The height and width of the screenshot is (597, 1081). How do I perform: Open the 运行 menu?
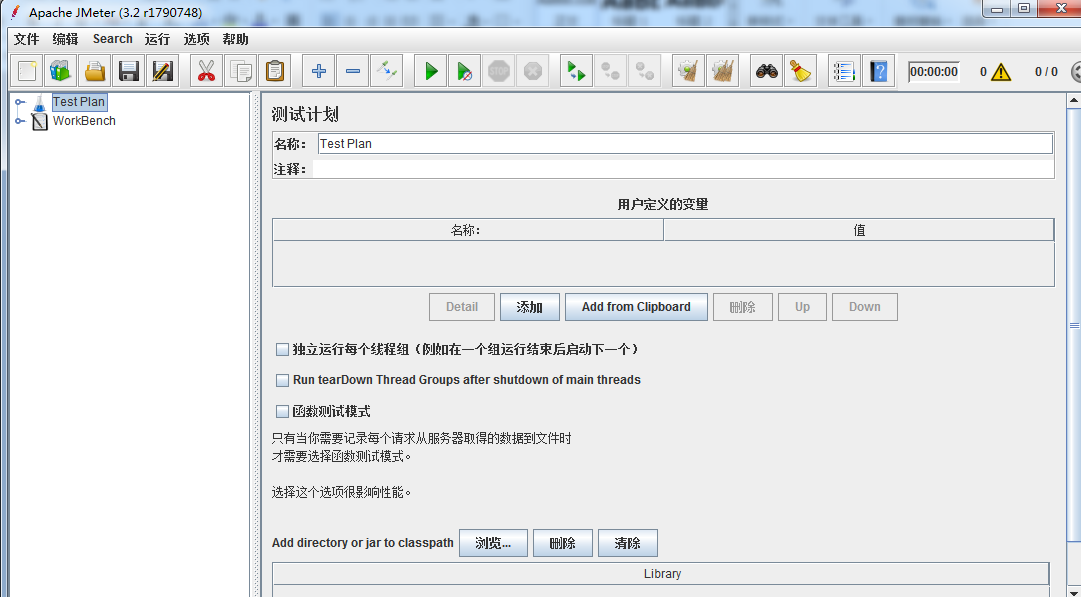[x=157, y=39]
